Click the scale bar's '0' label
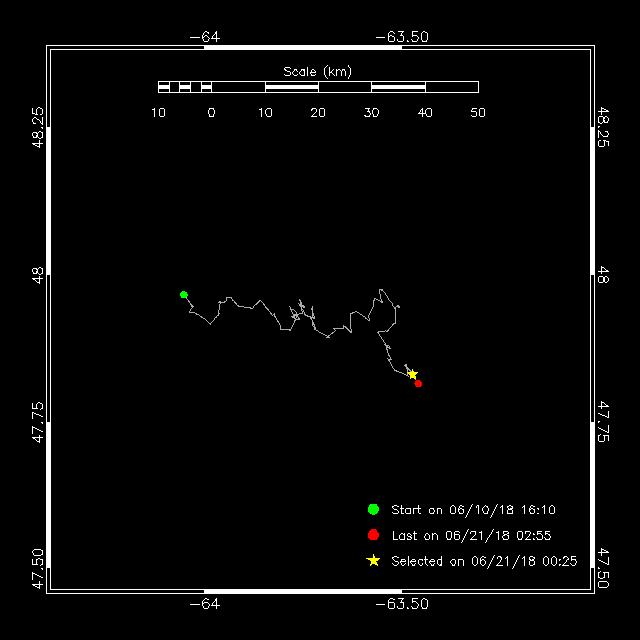The width and height of the screenshot is (640, 640). (x=211, y=113)
